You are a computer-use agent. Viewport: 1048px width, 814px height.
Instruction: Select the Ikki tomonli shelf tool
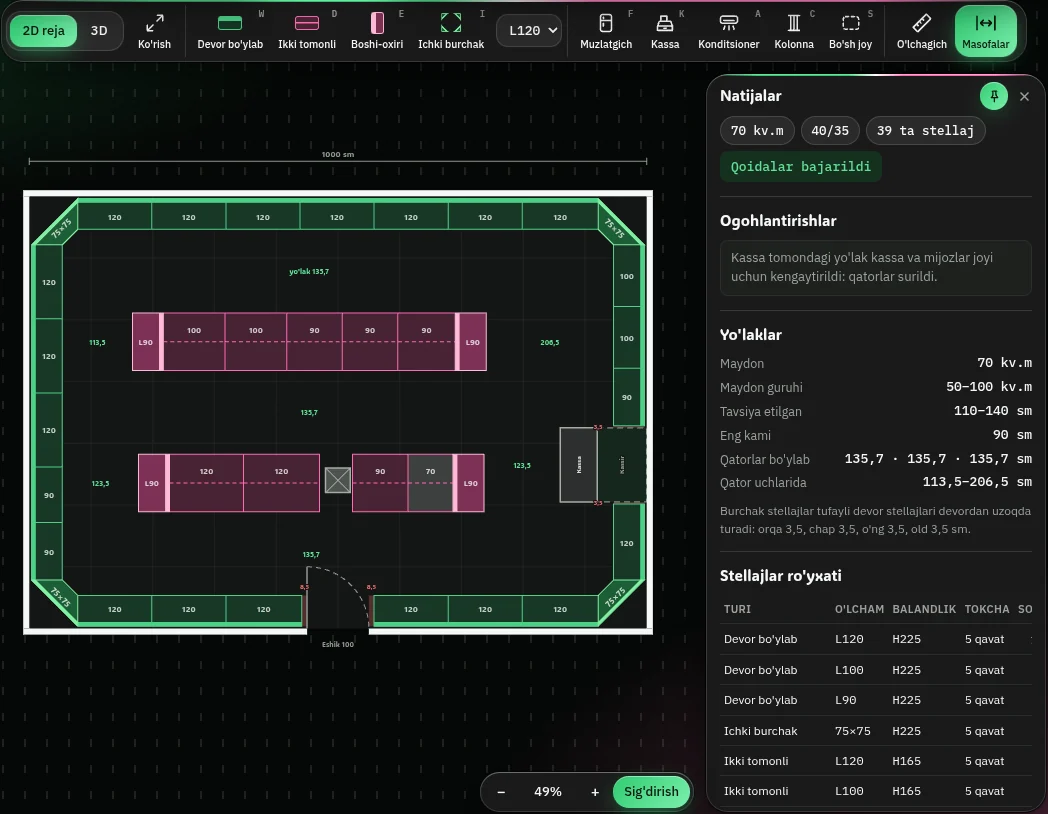[307, 31]
